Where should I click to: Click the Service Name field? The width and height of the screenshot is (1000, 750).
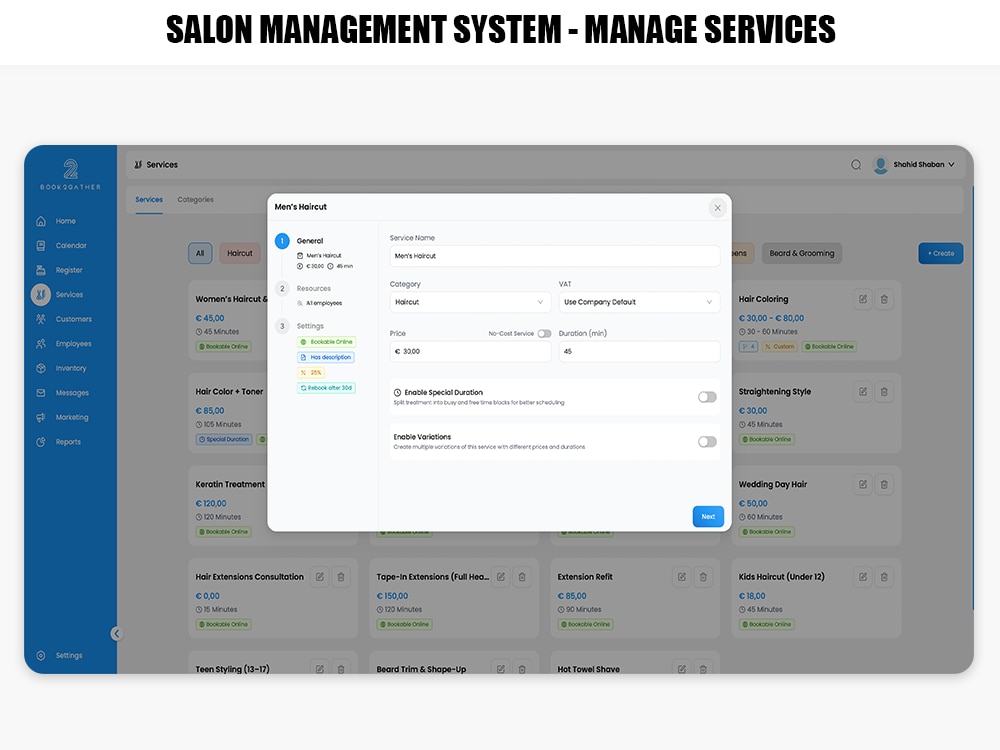[555, 256]
